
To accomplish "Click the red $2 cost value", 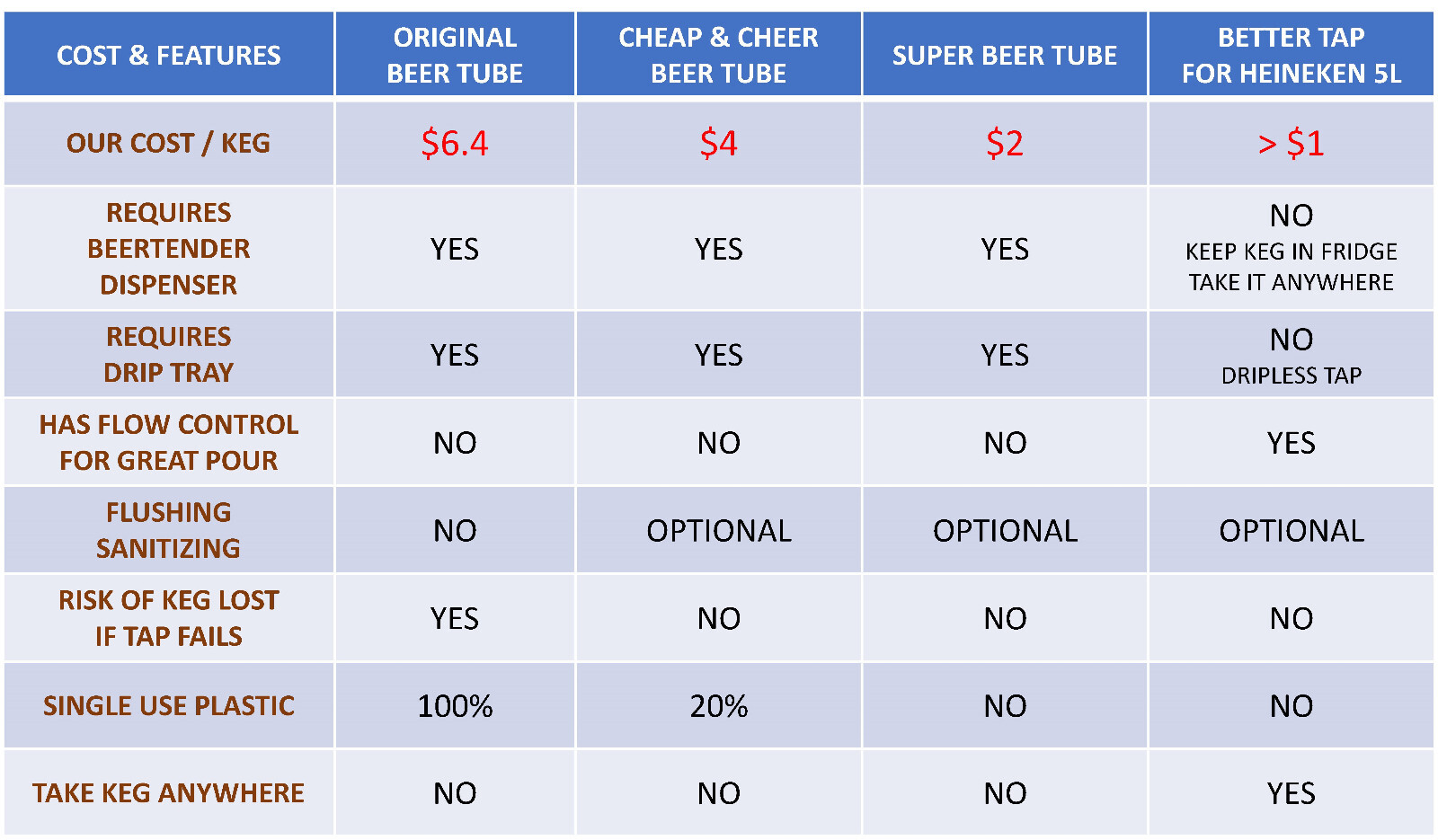I will click(x=1004, y=143).
